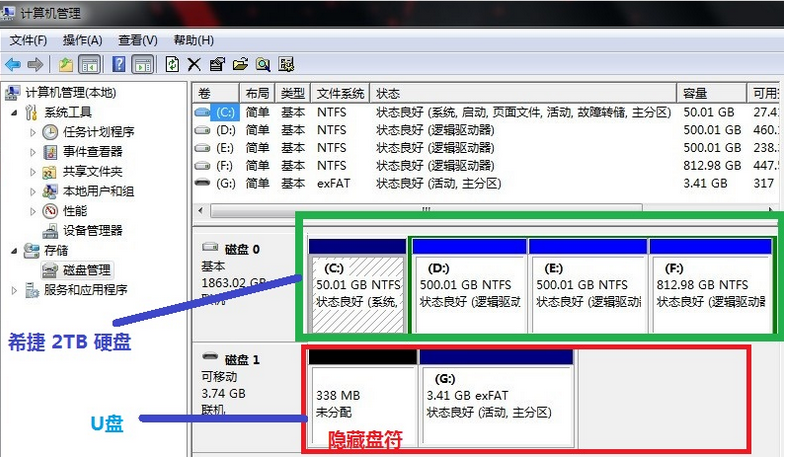
Task: Expand the 事件查看器 node arrow
Action: [x=33, y=152]
